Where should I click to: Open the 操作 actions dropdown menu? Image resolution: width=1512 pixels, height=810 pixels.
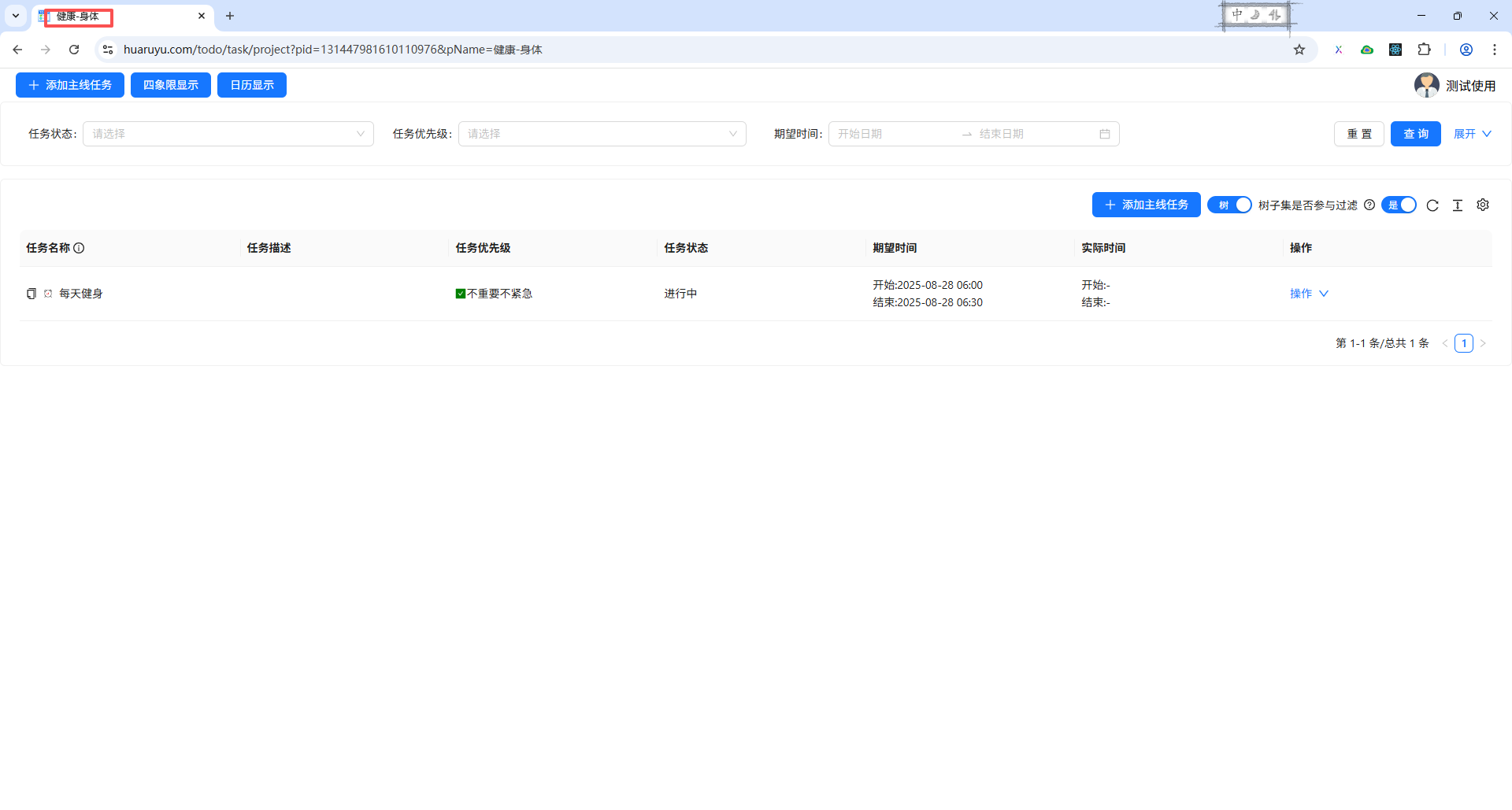tap(1307, 294)
